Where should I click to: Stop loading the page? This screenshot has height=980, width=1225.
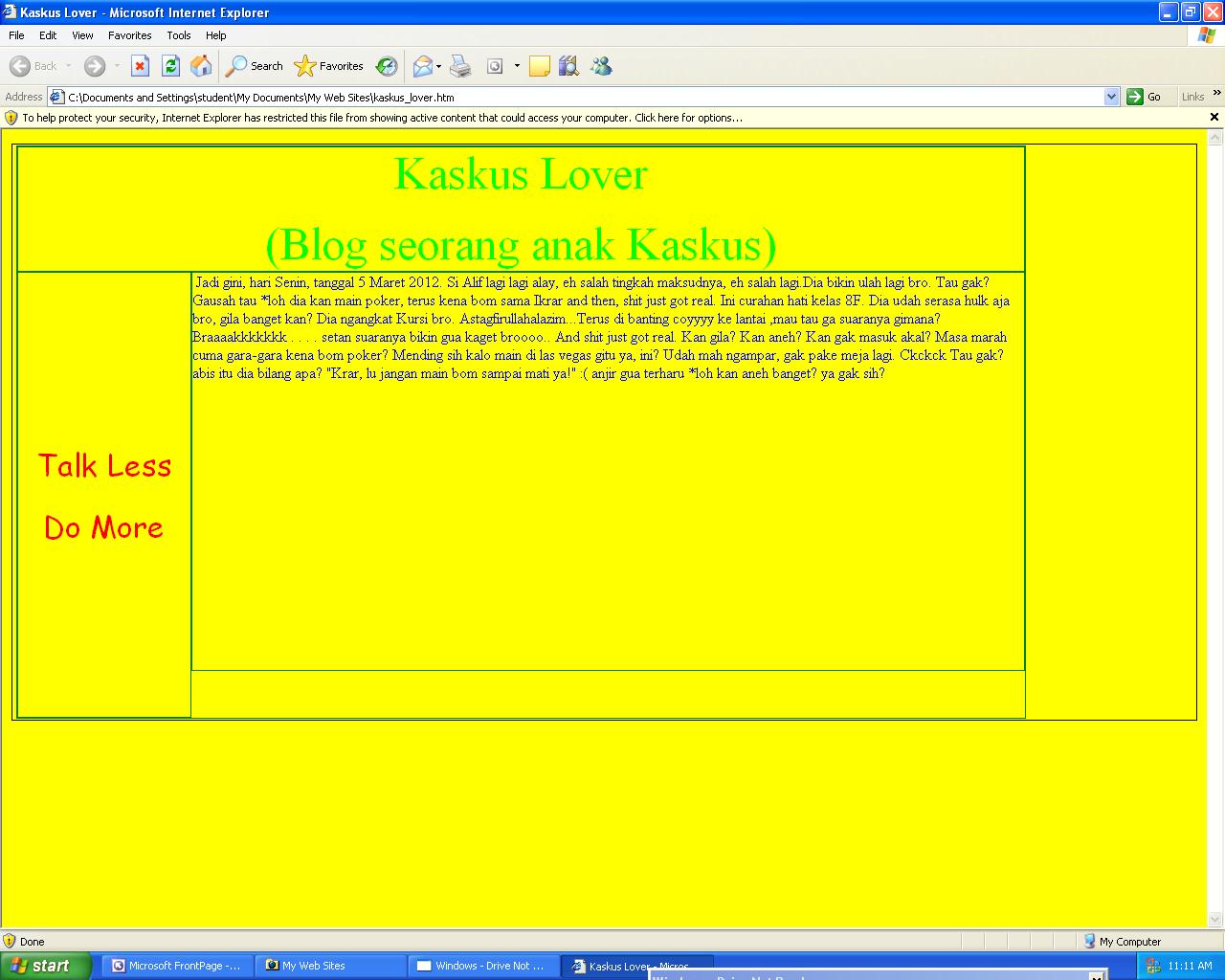(140, 66)
